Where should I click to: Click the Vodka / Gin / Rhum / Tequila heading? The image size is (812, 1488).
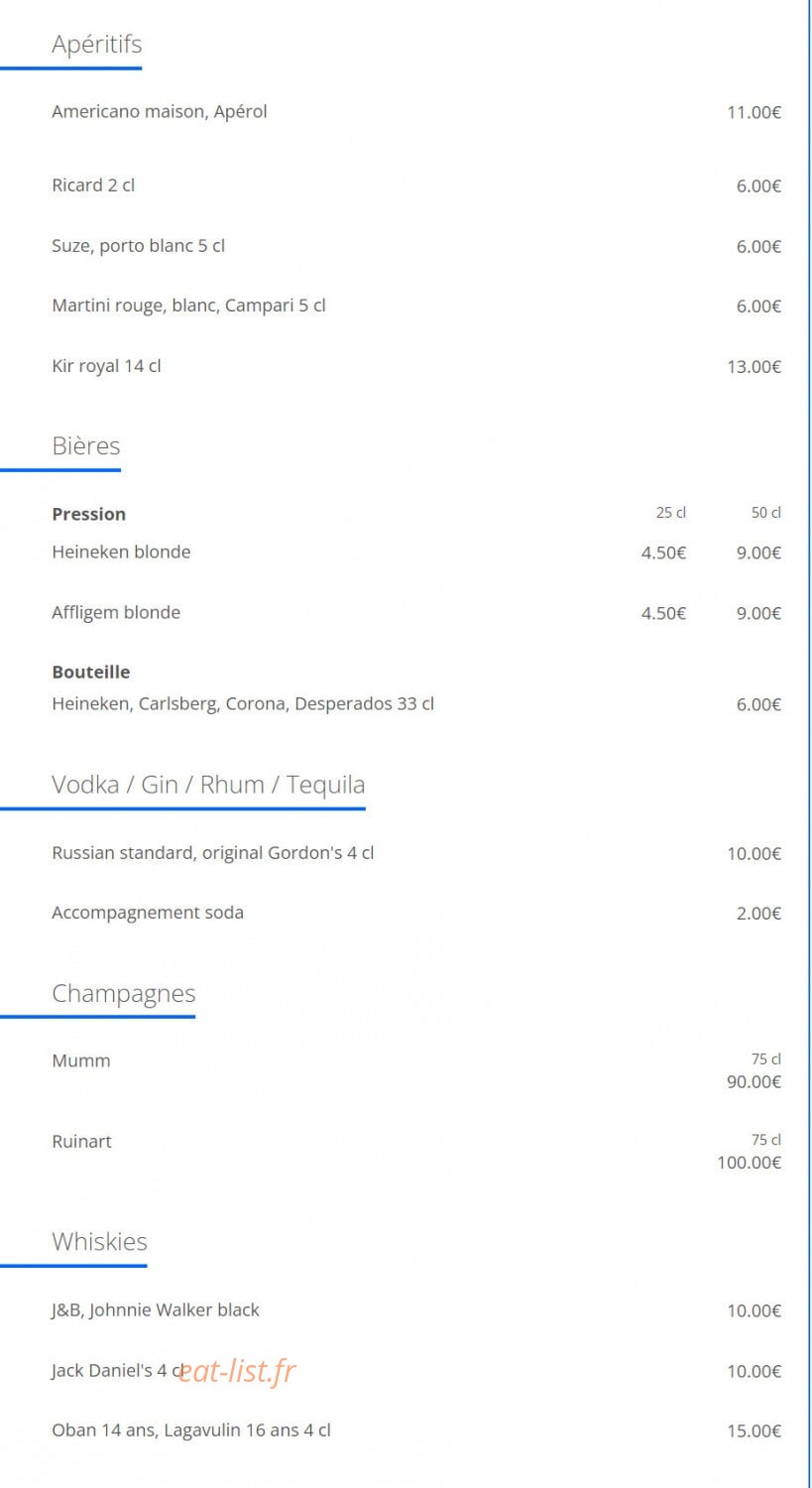(208, 785)
